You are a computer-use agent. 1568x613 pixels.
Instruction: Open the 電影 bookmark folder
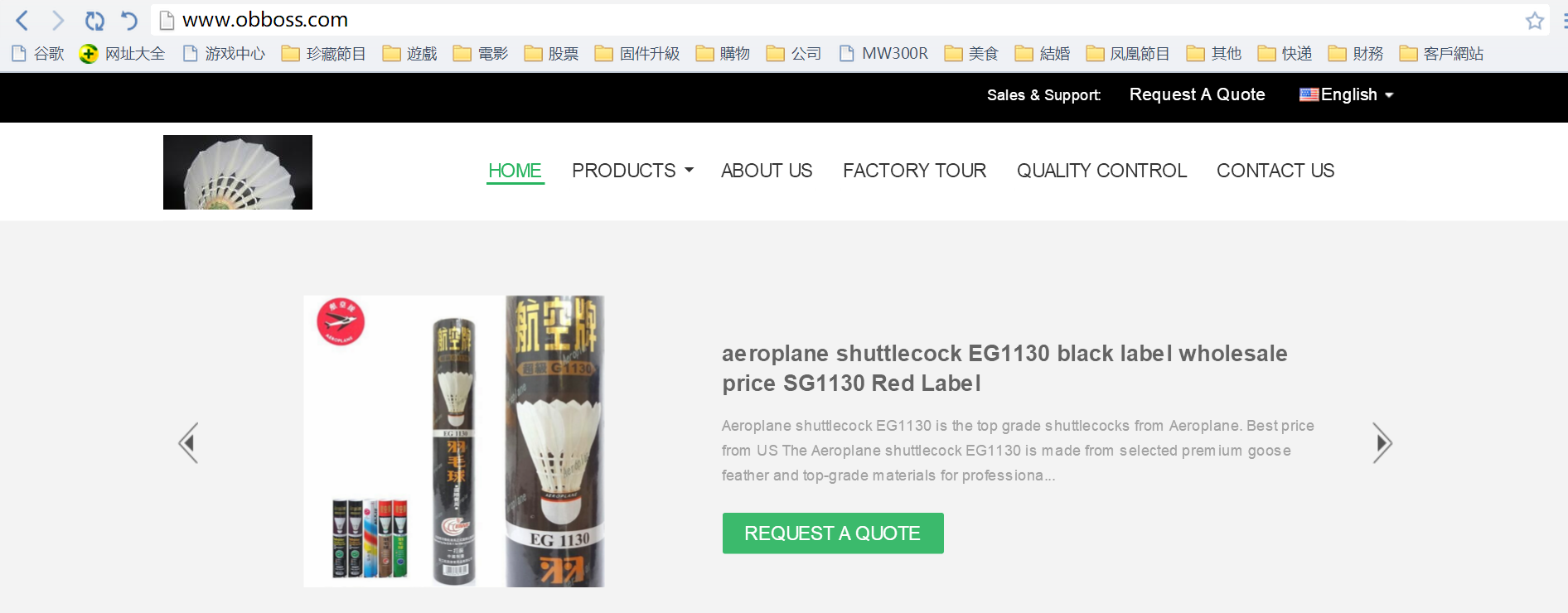click(x=481, y=54)
